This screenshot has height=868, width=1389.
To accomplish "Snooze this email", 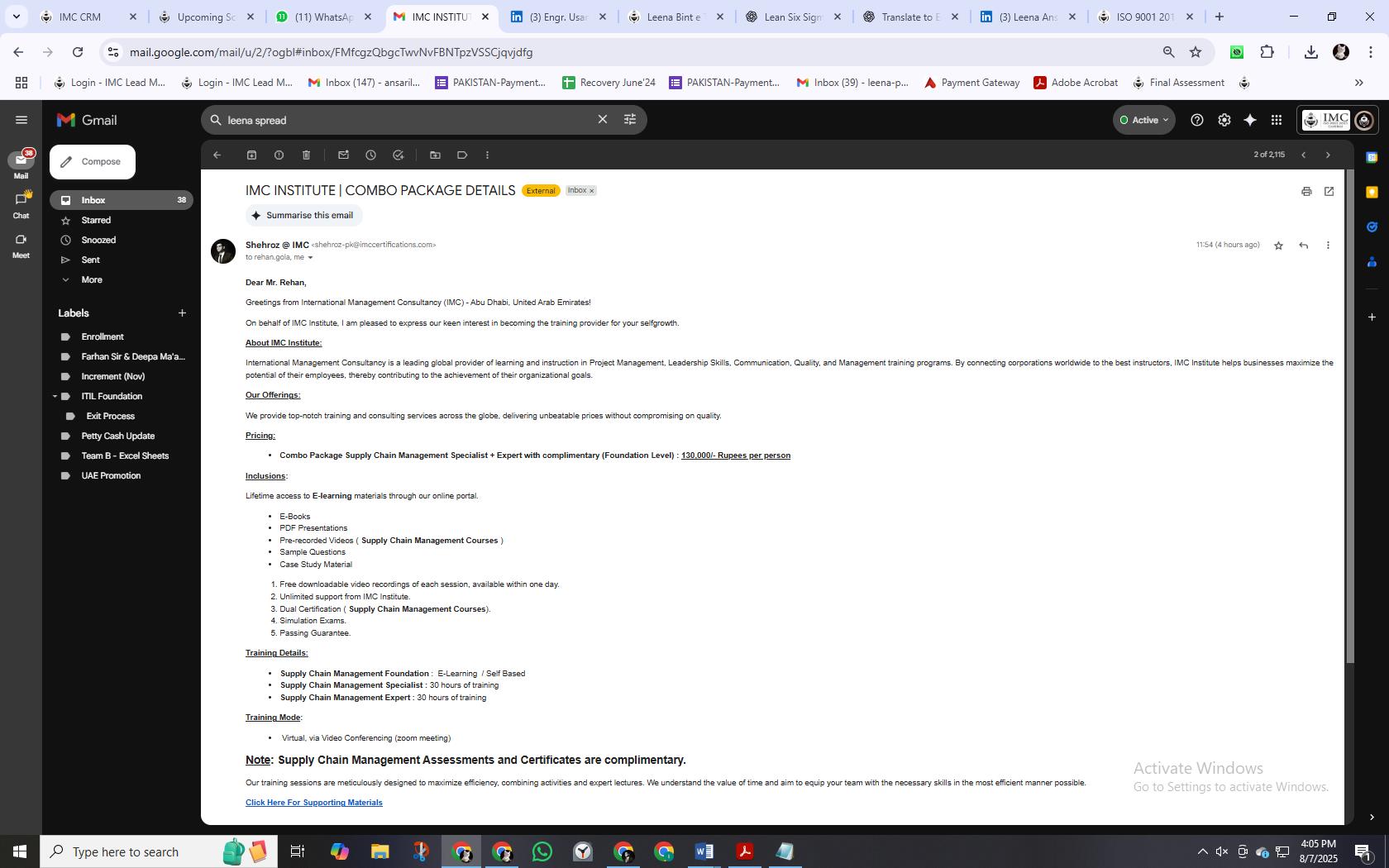I will pyautogui.click(x=370, y=155).
